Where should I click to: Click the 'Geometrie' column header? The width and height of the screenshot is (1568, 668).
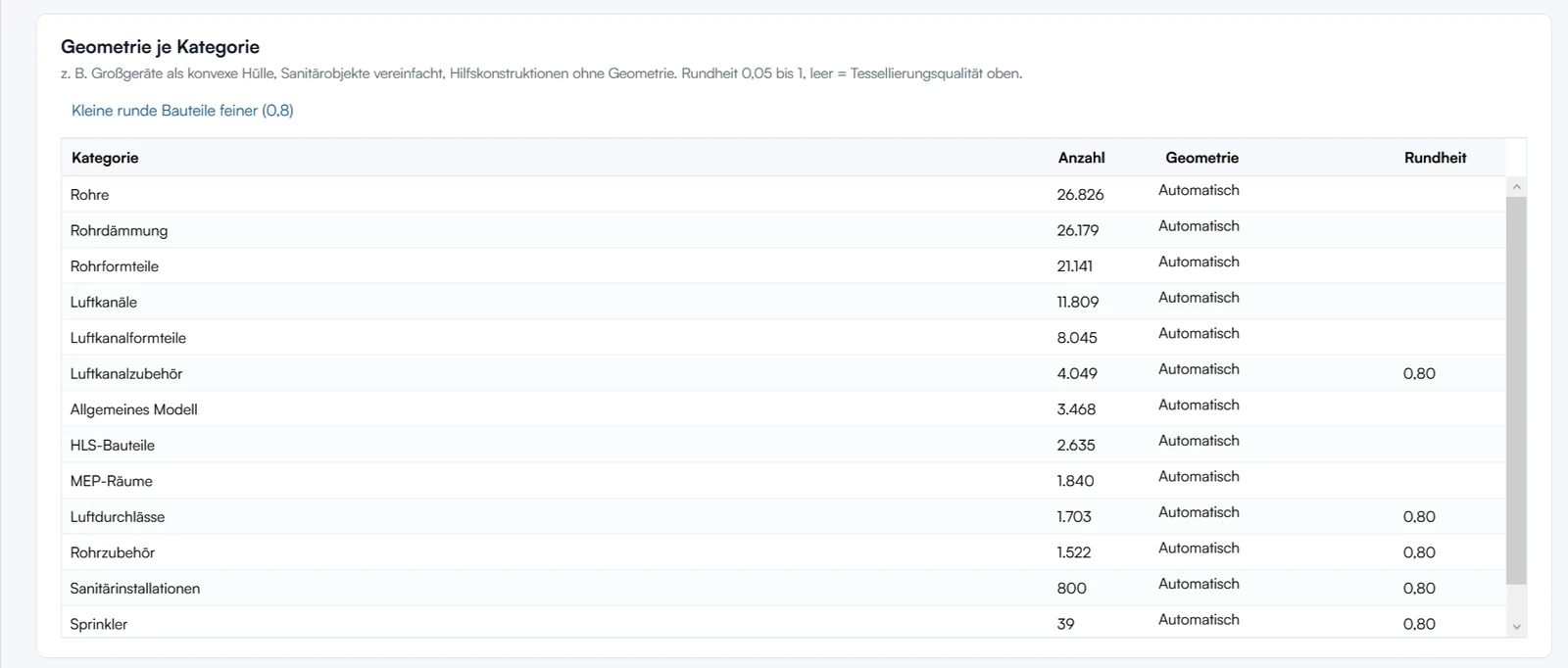point(1201,158)
